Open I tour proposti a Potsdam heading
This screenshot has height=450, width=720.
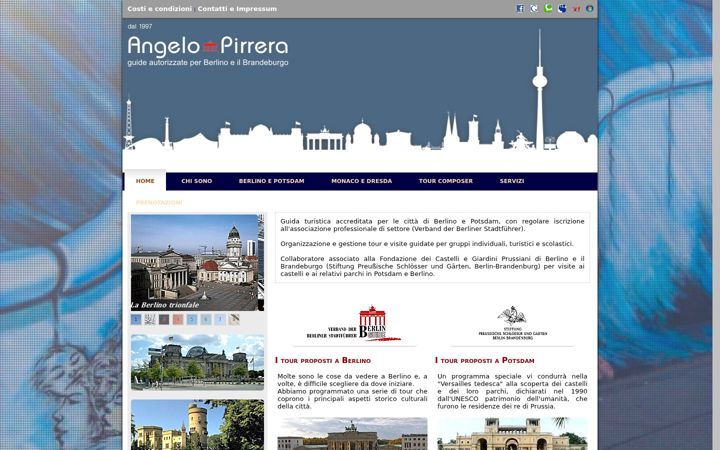coord(484,360)
